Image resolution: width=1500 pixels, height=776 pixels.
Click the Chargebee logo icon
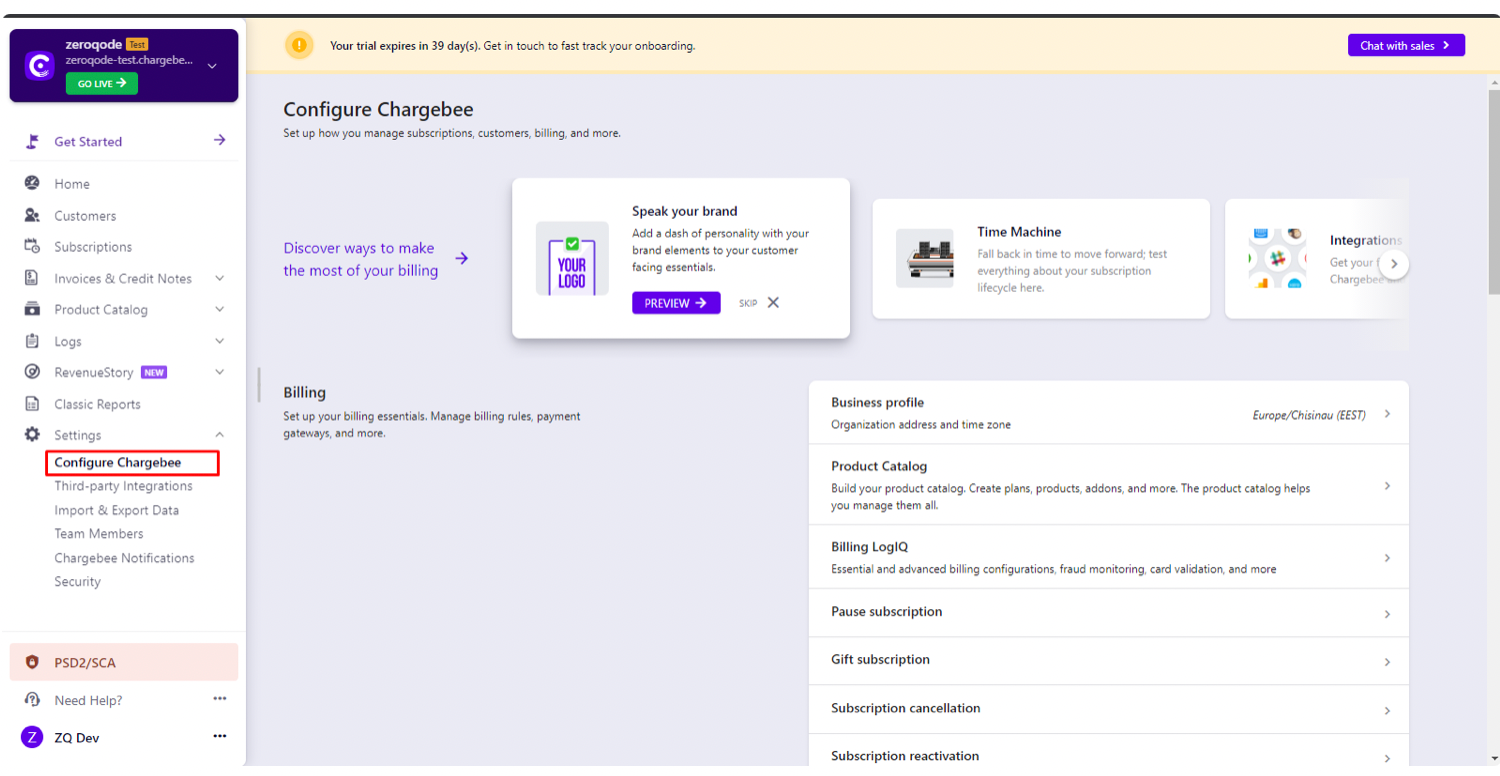pos(39,66)
